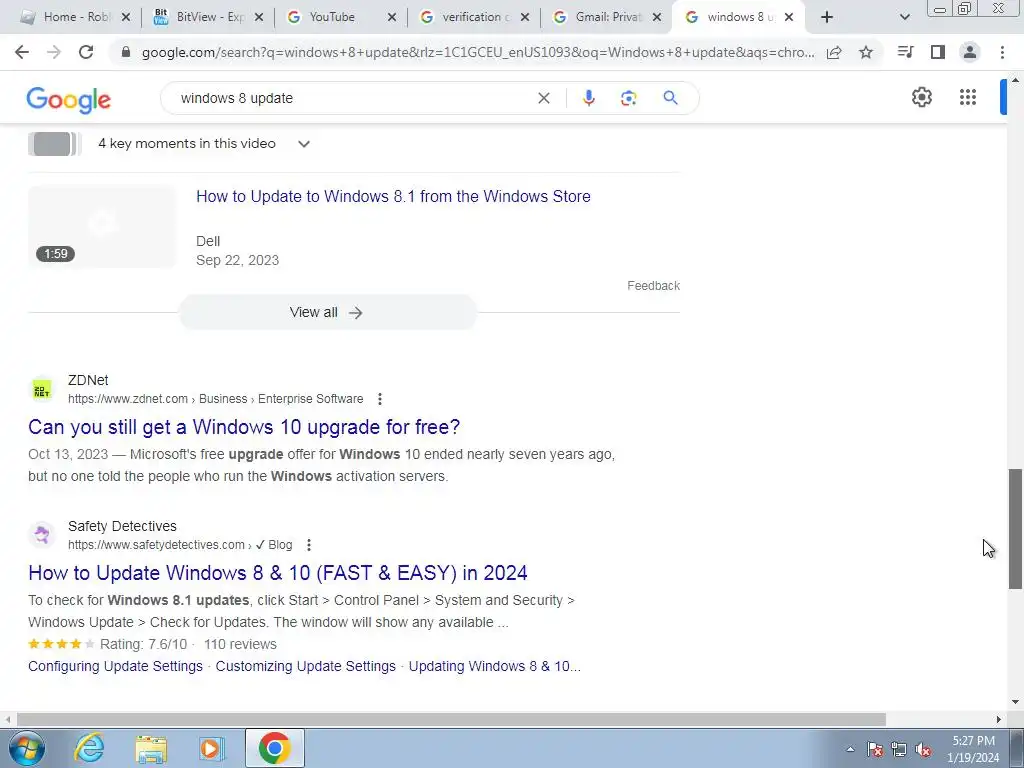The image size is (1024, 768).
Task: Open the Chrome three-dot menu
Action: pyautogui.click(x=1002, y=52)
